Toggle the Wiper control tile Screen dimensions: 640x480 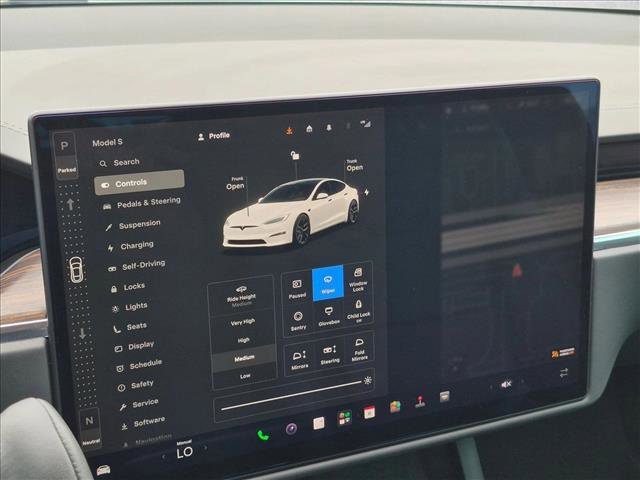(328, 283)
